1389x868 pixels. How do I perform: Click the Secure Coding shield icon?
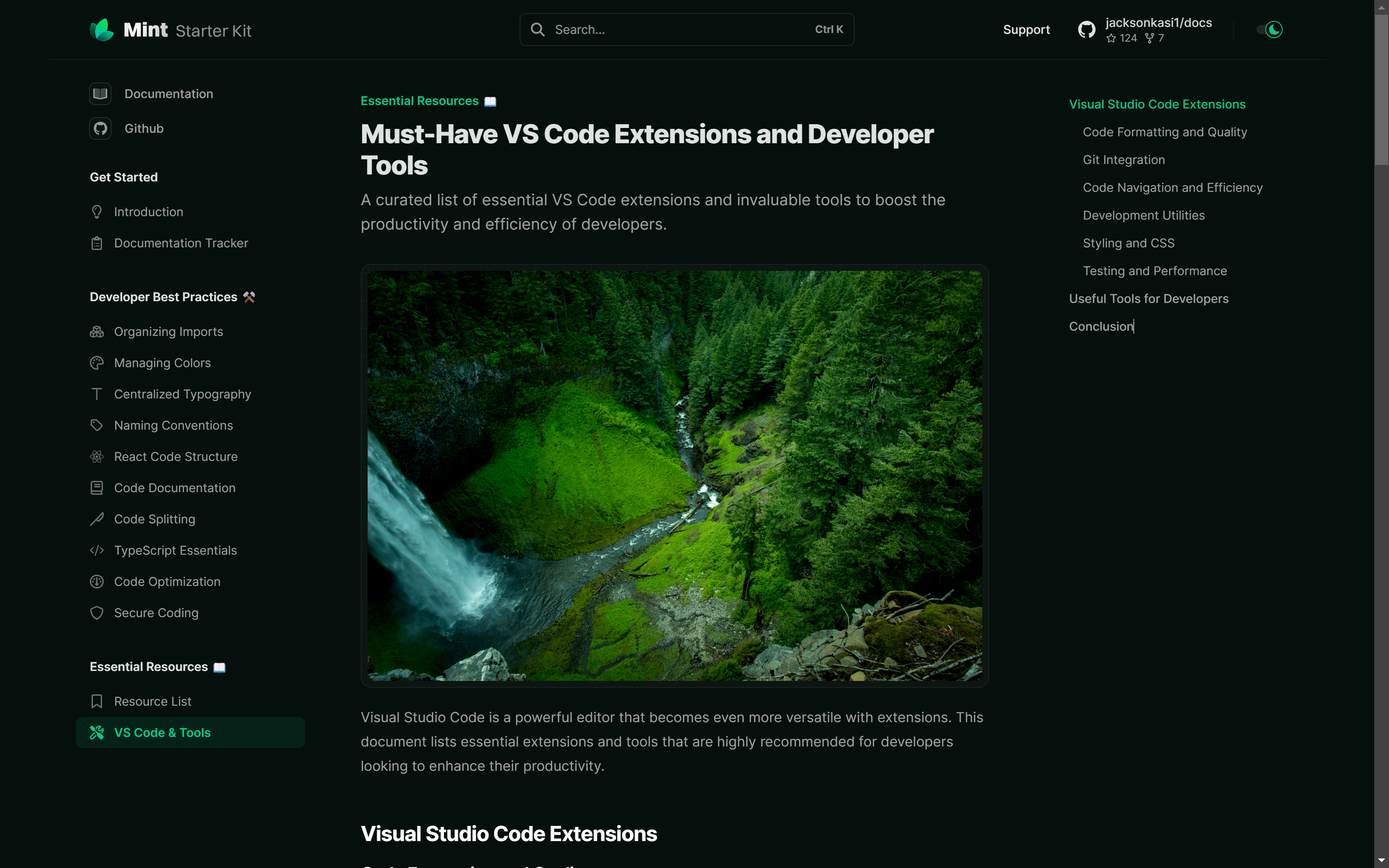pos(97,613)
